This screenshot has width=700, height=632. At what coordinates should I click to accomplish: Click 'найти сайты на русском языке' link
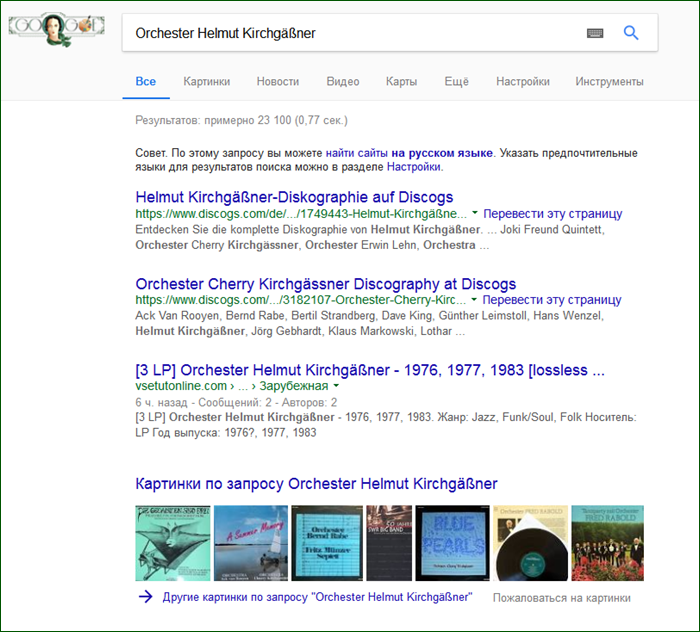coord(409,153)
